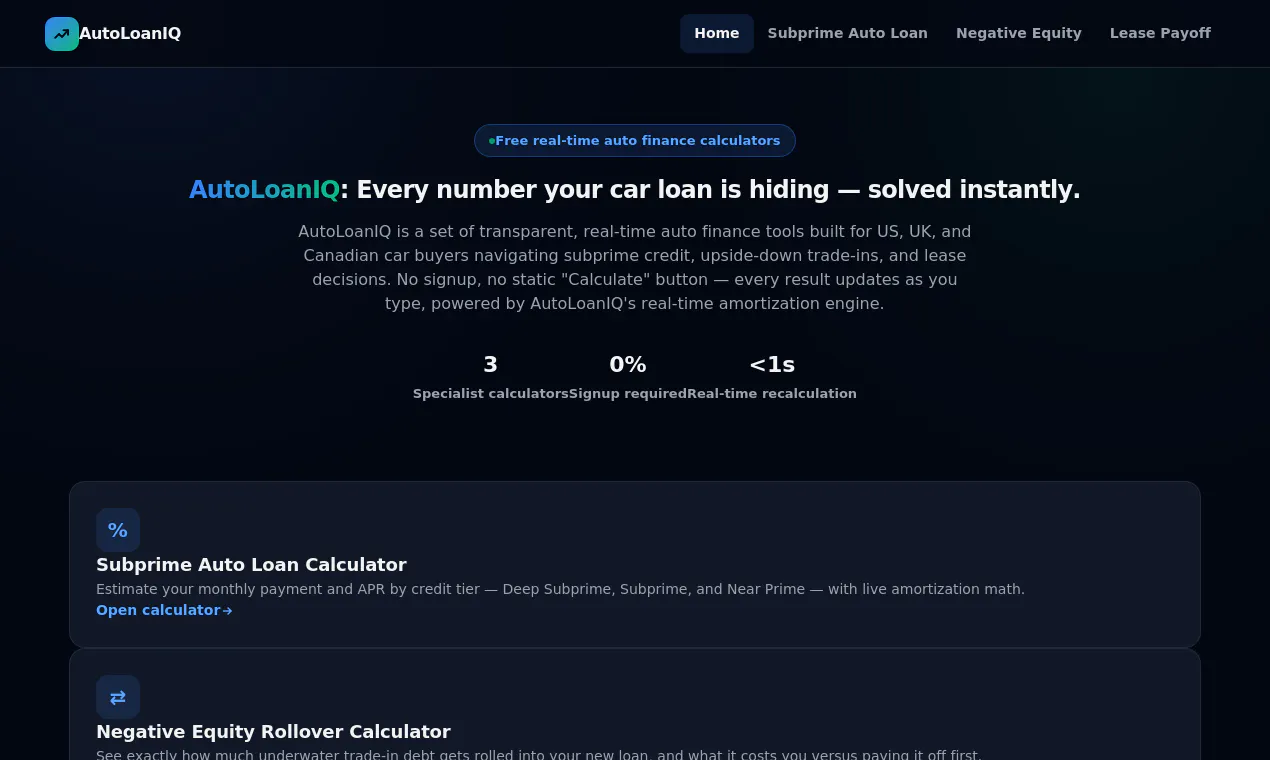Click the percent icon on Subprime card

pyautogui.click(x=118, y=530)
